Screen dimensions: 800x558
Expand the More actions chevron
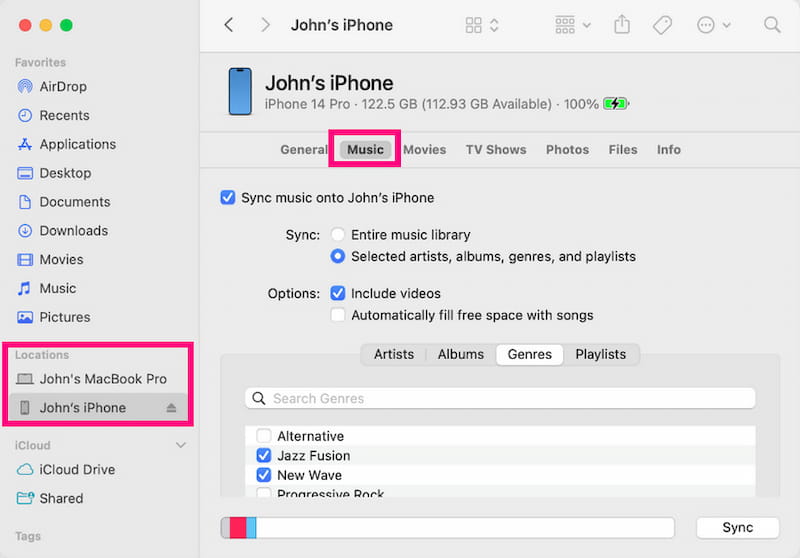point(727,25)
